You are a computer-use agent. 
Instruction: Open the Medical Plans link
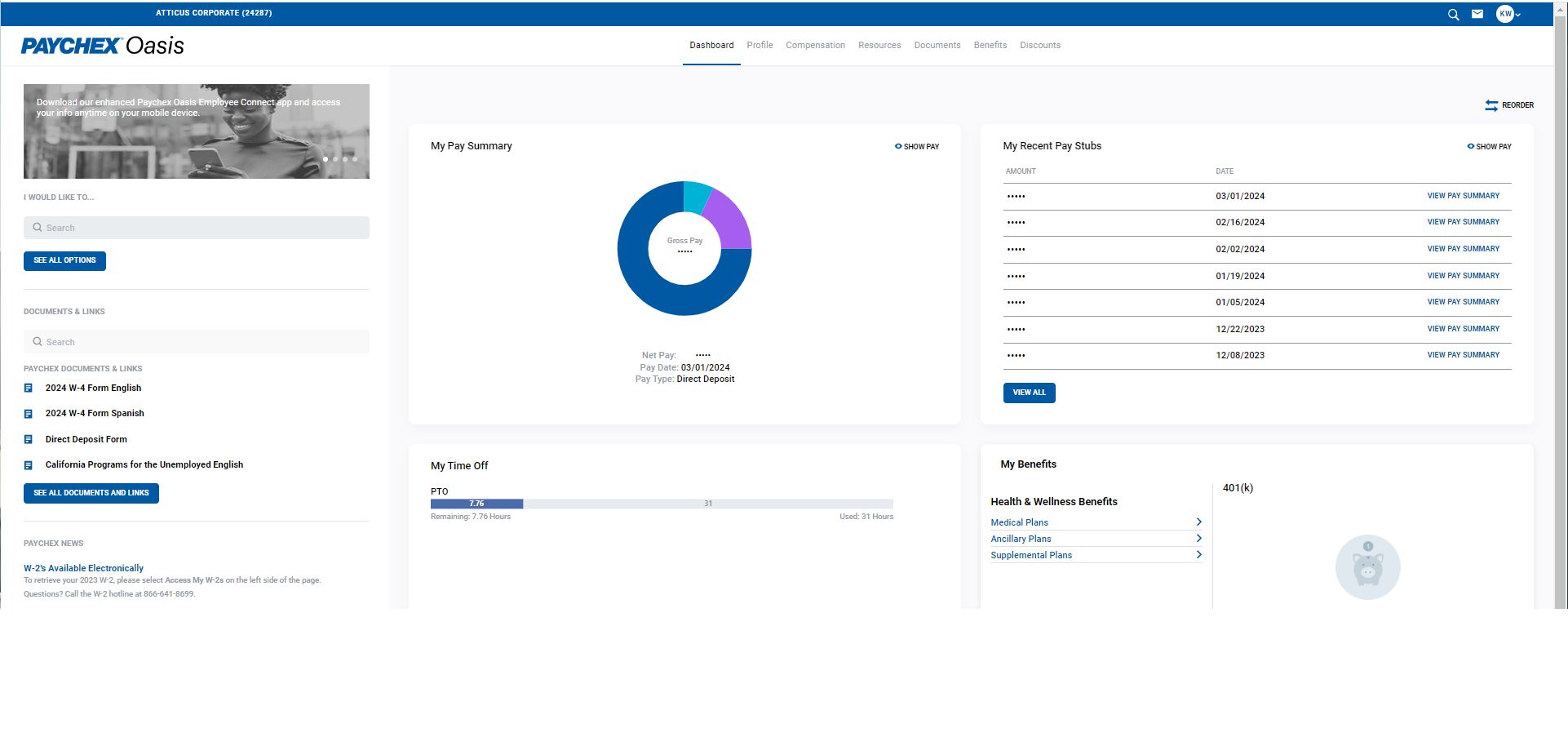1019,522
